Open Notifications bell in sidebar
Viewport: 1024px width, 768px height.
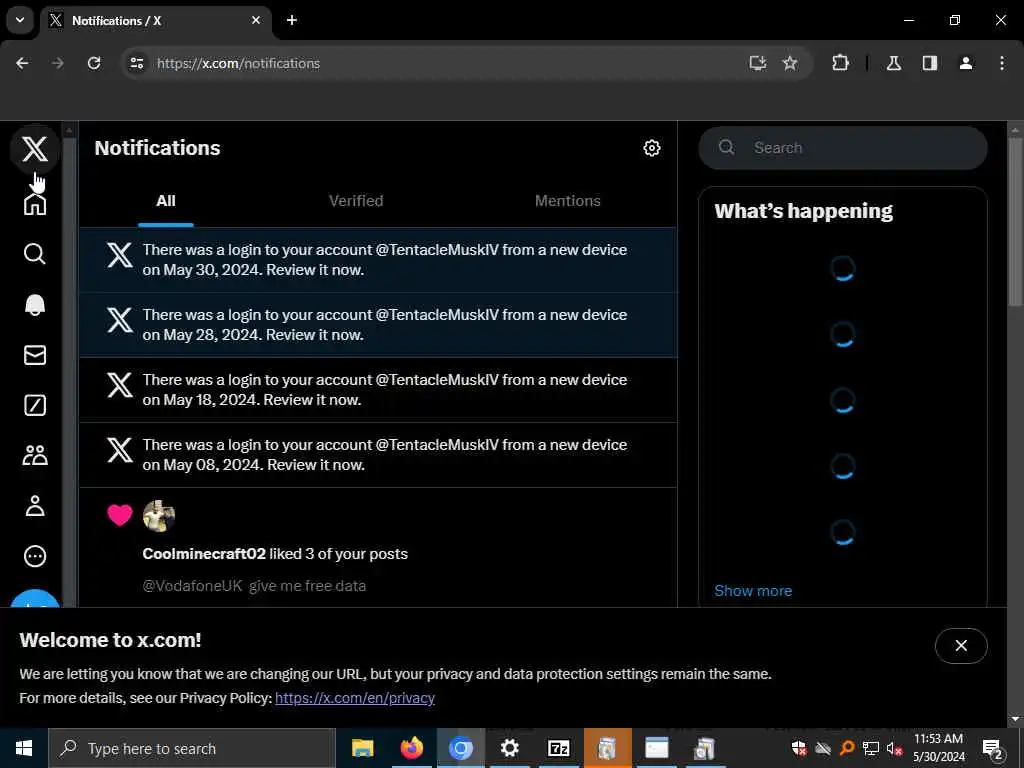35,304
